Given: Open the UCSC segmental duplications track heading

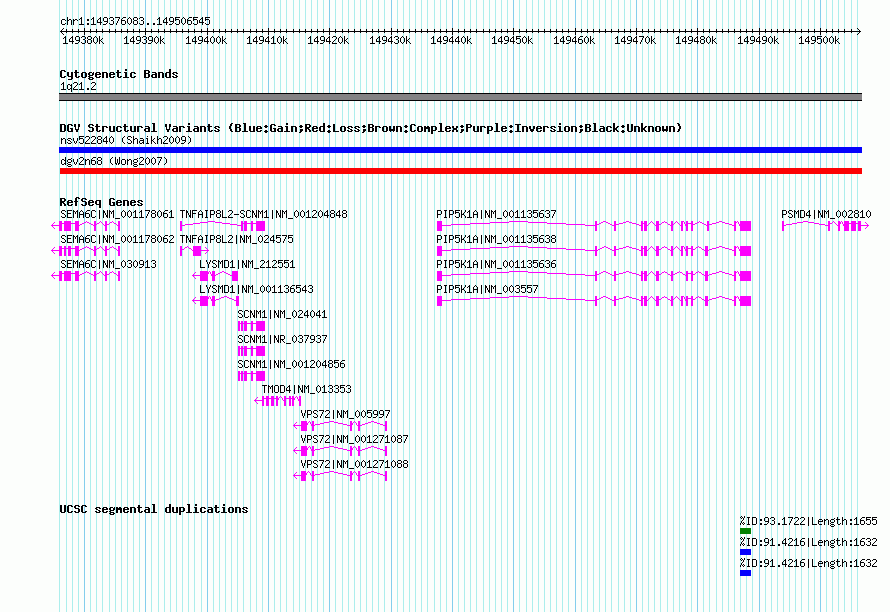Looking at the screenshot, I should pyautogui.click(x=154, y=509).
